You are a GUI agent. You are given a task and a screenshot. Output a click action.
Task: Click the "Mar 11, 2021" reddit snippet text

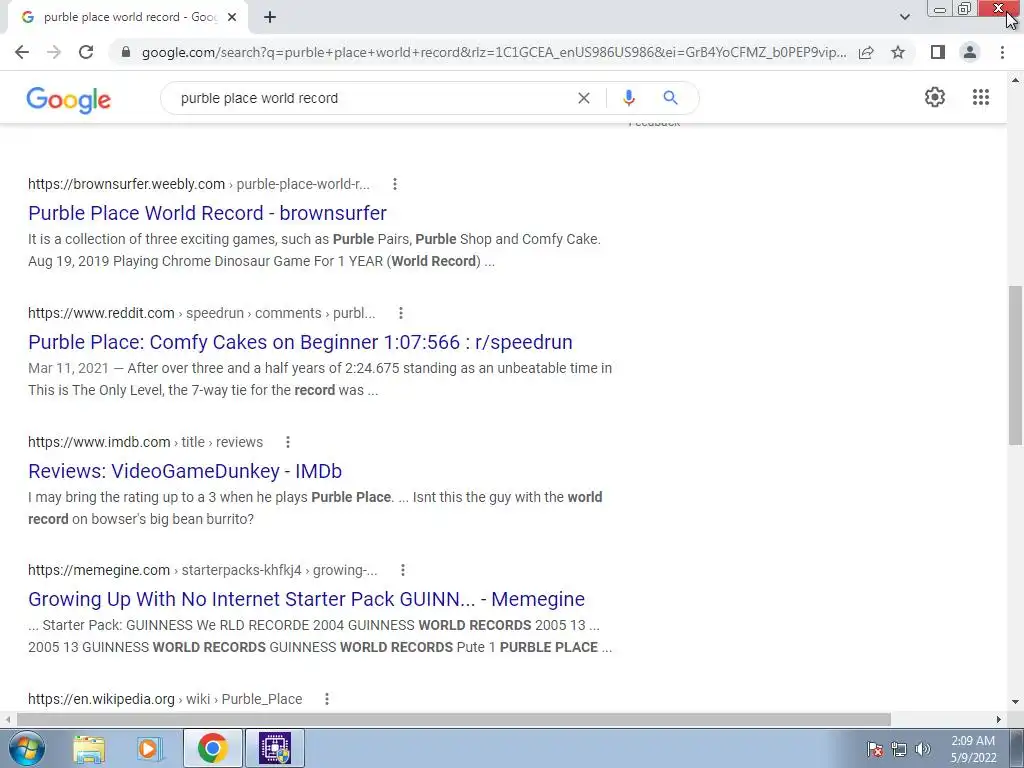69,368
